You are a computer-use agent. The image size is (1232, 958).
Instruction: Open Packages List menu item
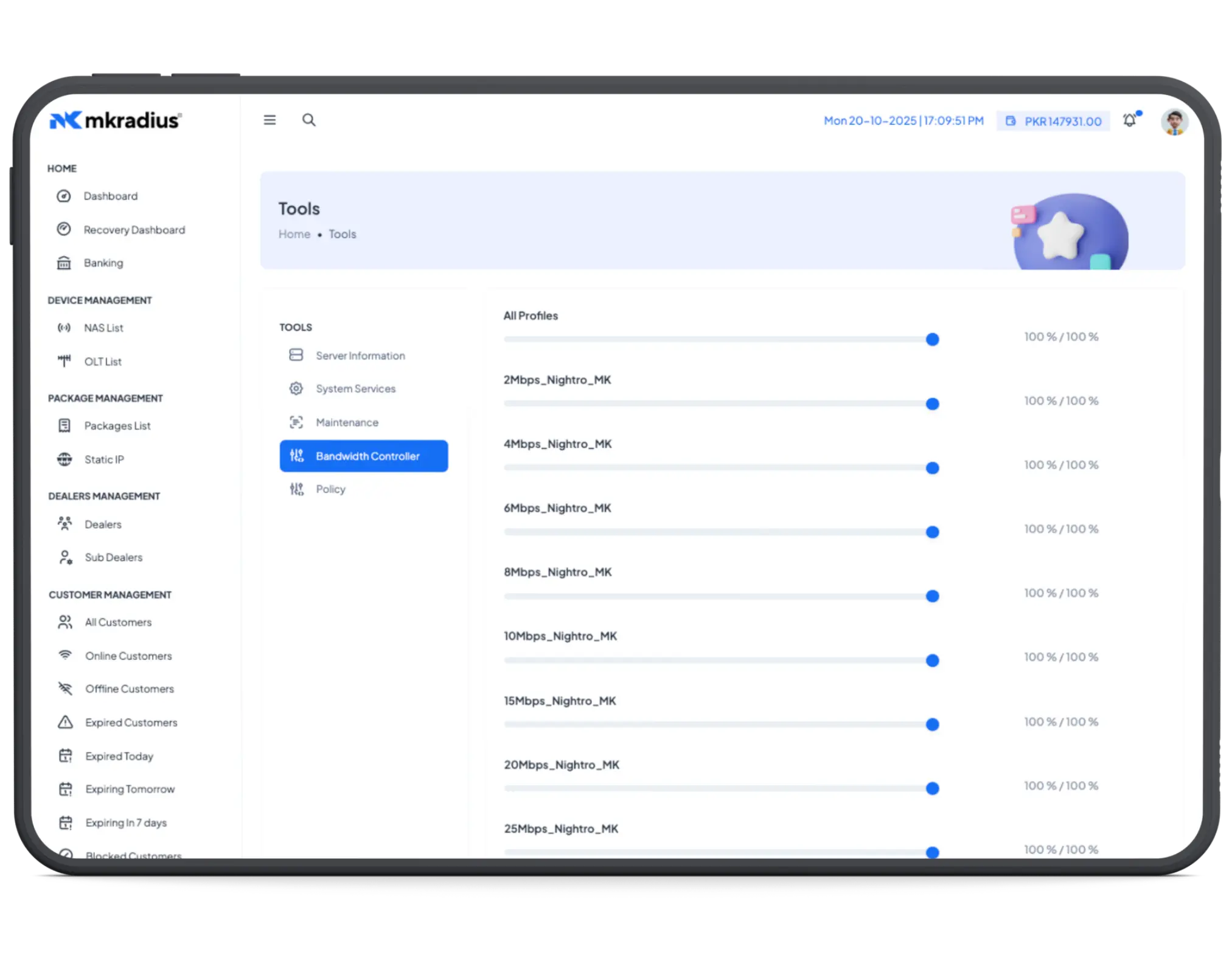117,426
